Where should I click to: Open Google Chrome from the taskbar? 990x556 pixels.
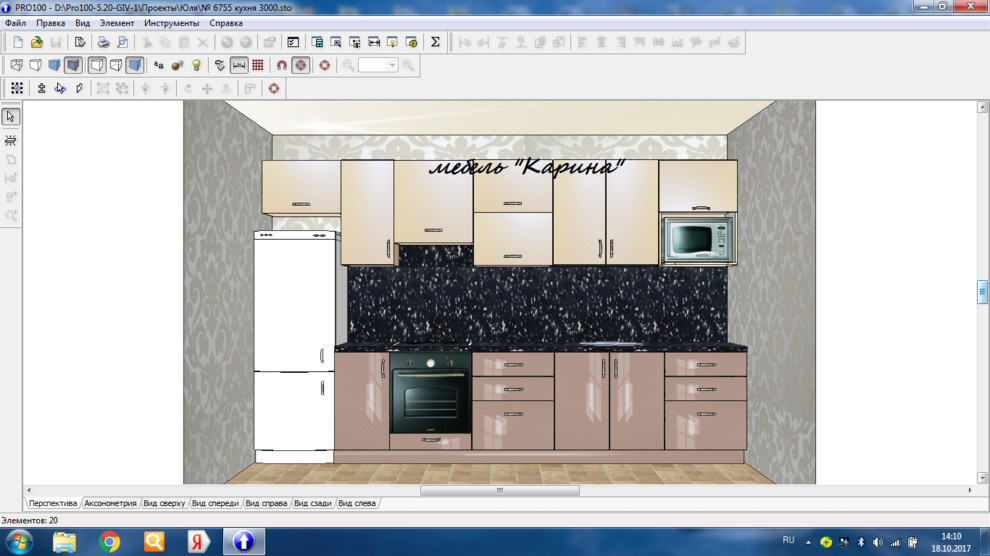110,542
